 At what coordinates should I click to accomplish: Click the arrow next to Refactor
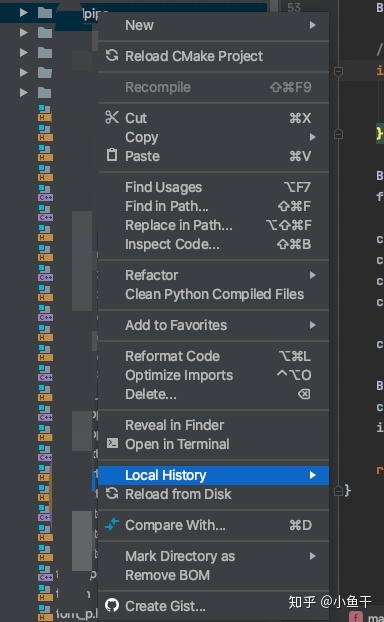pos(313,275)
